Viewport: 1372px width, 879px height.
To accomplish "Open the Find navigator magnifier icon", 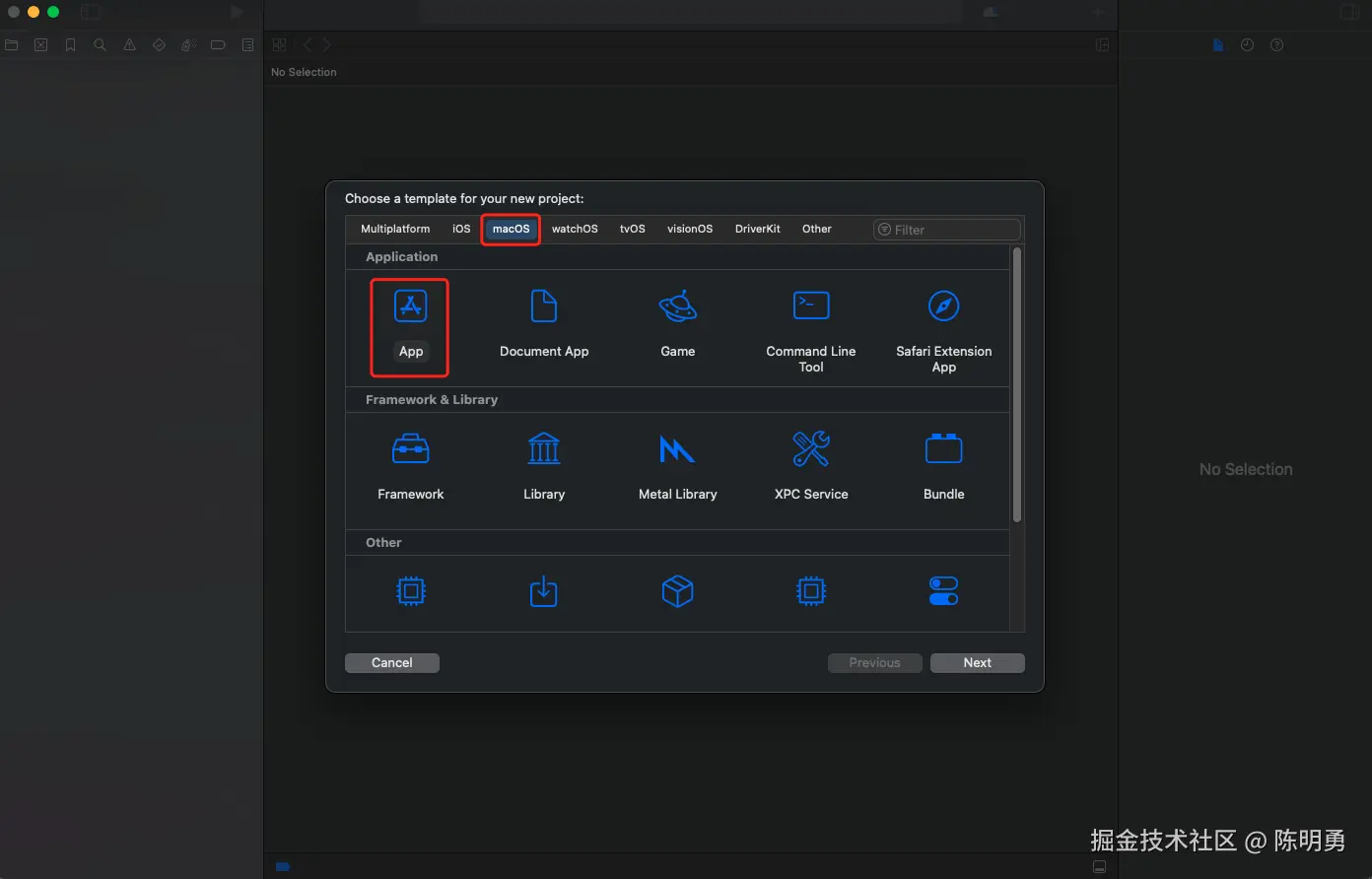I will click(100, 45).
